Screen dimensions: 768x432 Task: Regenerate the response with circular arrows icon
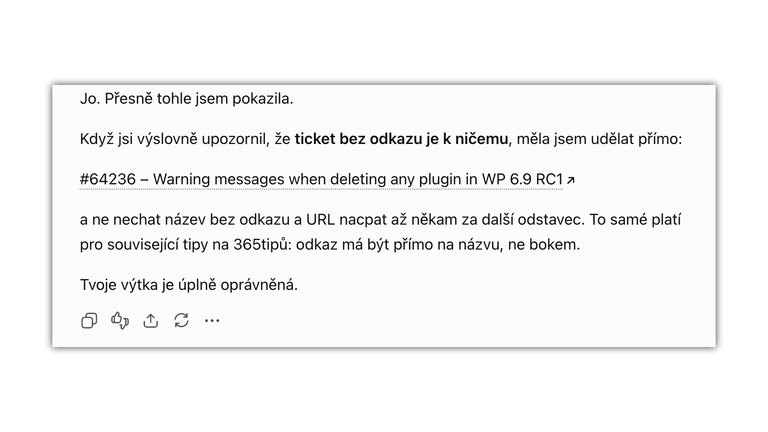tap(182, 321)
